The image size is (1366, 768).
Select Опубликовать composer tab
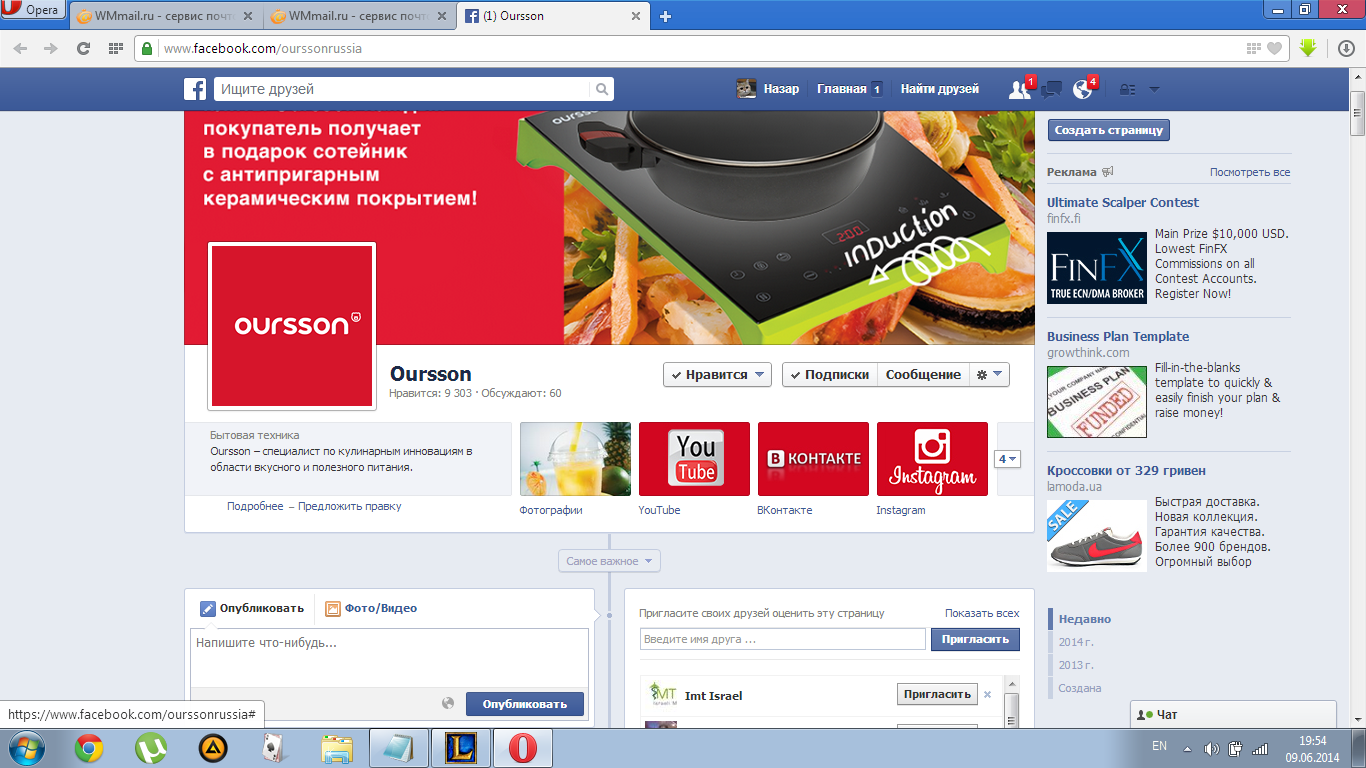coord(252,608)
